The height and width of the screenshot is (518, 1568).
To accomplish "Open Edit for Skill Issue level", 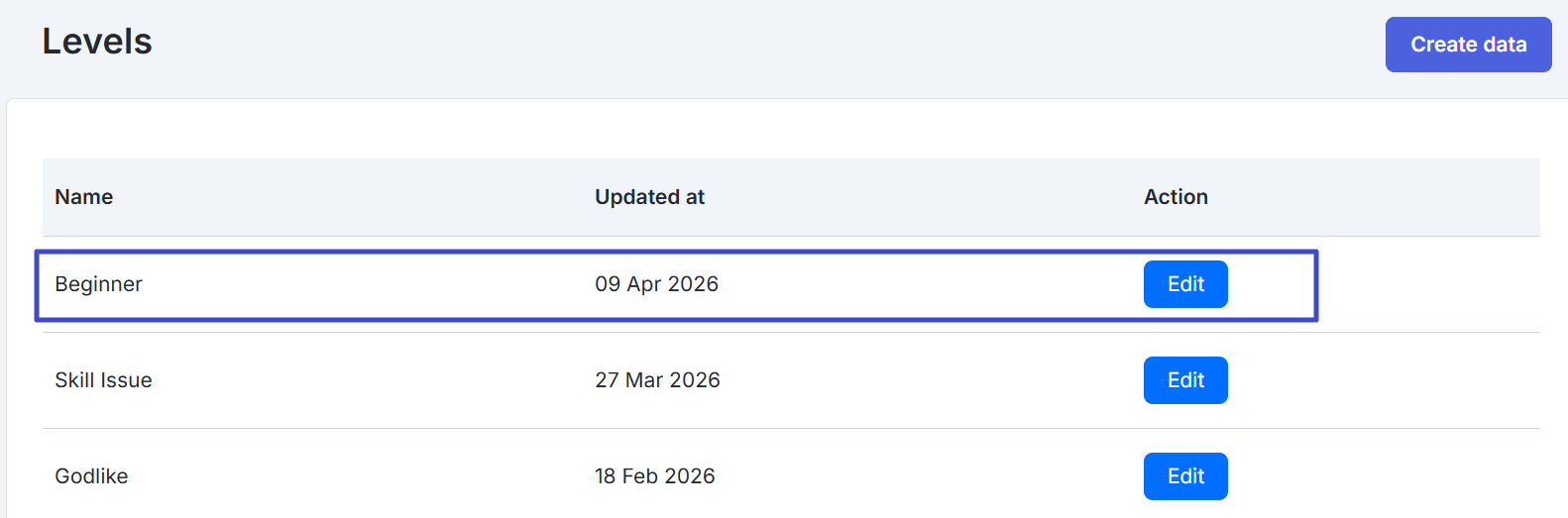I will tap(1185, 380).
